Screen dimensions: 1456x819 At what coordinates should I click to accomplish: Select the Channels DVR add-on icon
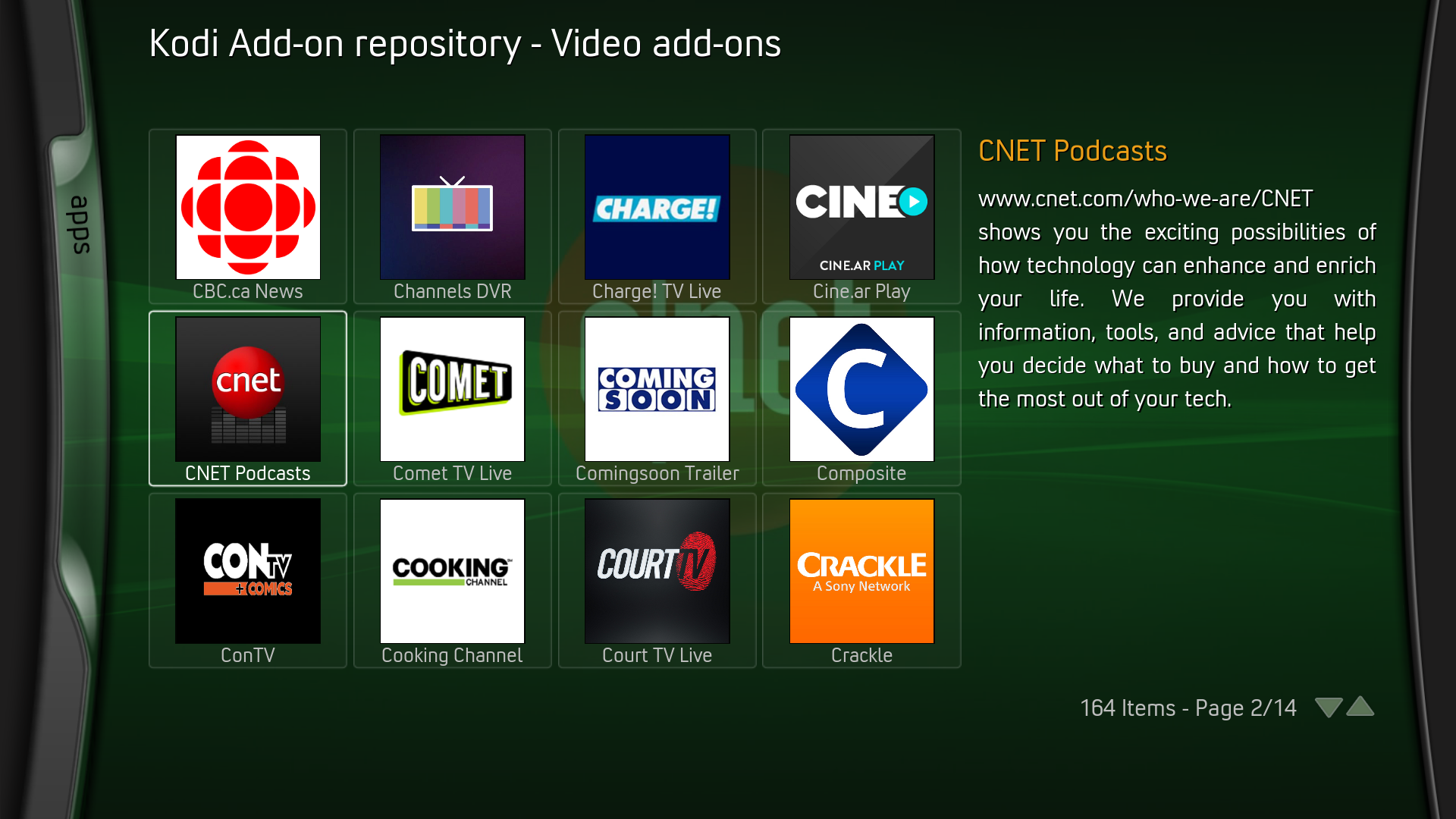point(452,207)
